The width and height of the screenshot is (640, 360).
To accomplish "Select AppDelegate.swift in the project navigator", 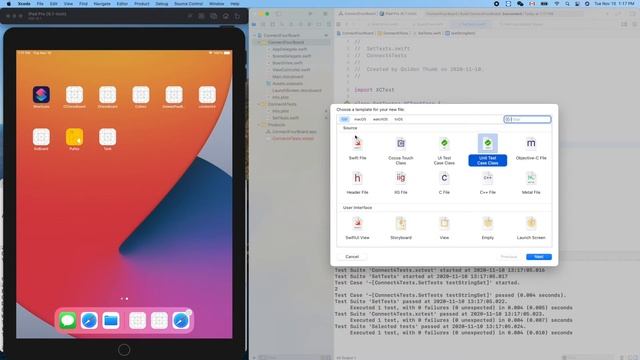I will (289, 49).
